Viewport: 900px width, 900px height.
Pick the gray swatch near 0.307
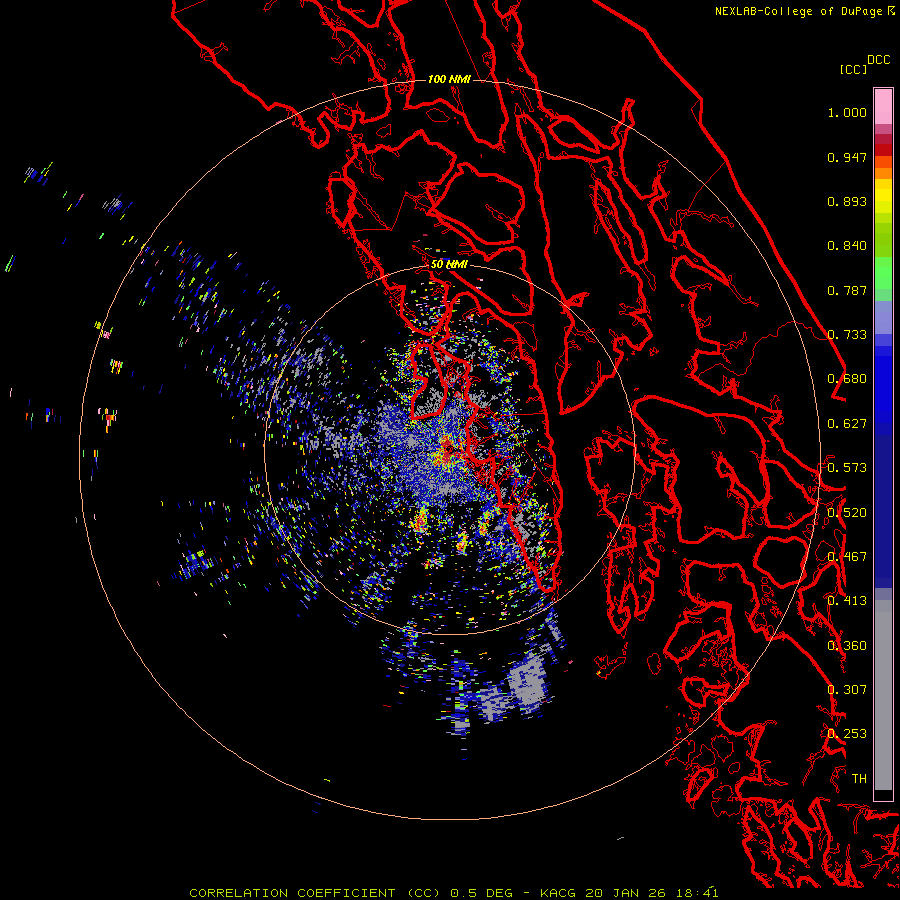(883, 695)
